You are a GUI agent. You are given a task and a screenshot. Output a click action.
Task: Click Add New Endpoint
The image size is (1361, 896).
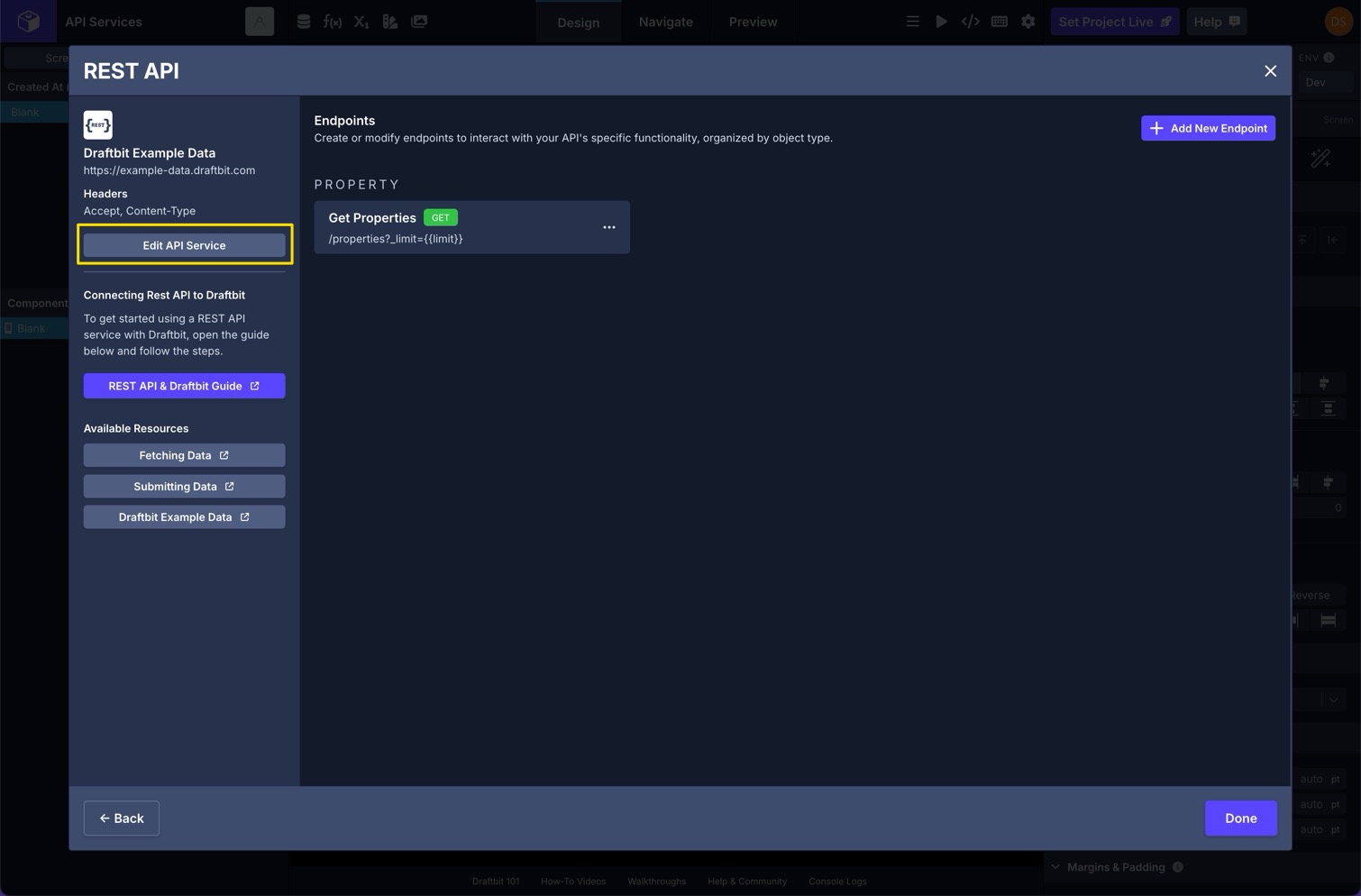point(1208,128)
